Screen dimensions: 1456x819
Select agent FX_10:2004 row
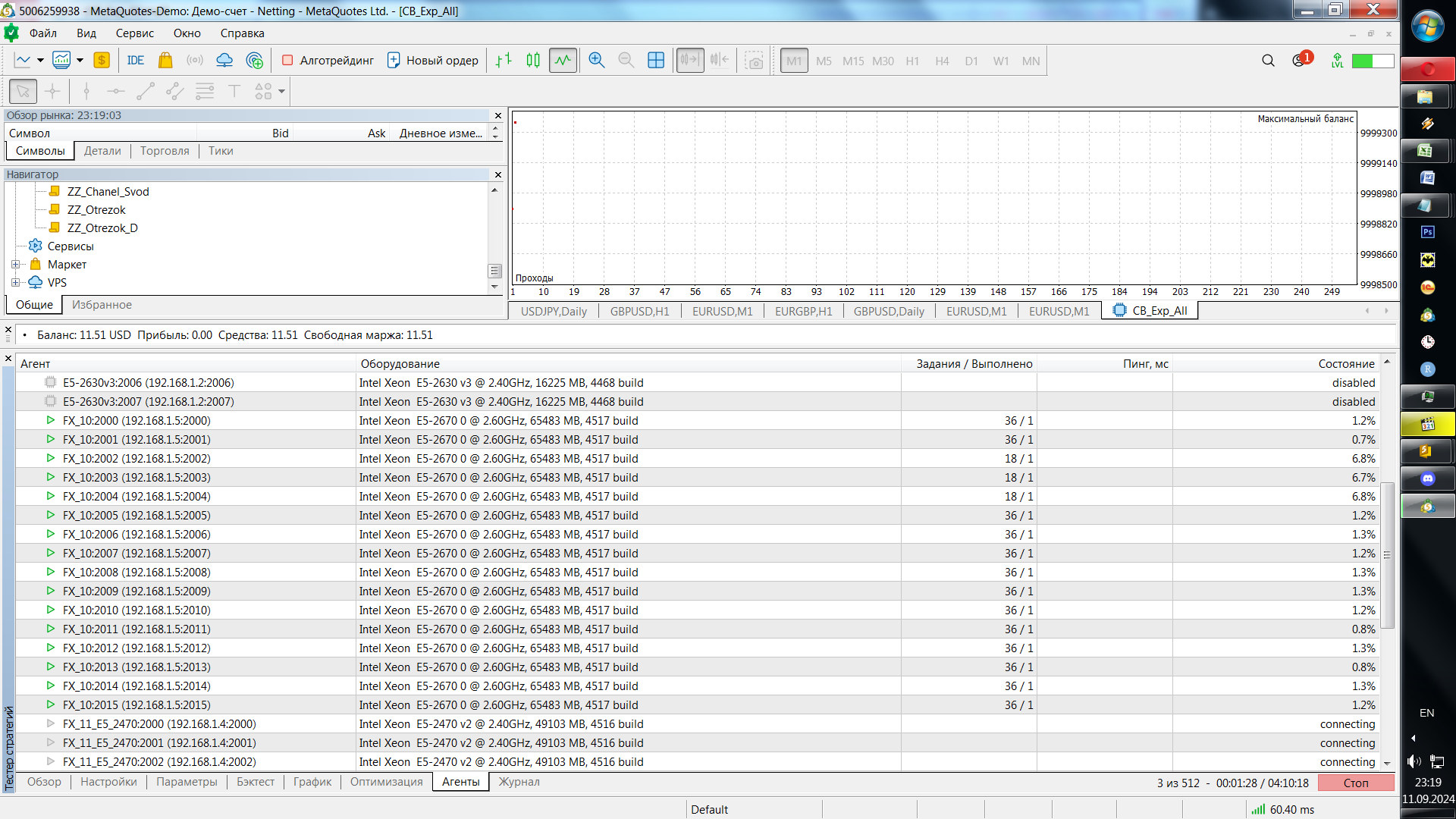tap(136, 497)
